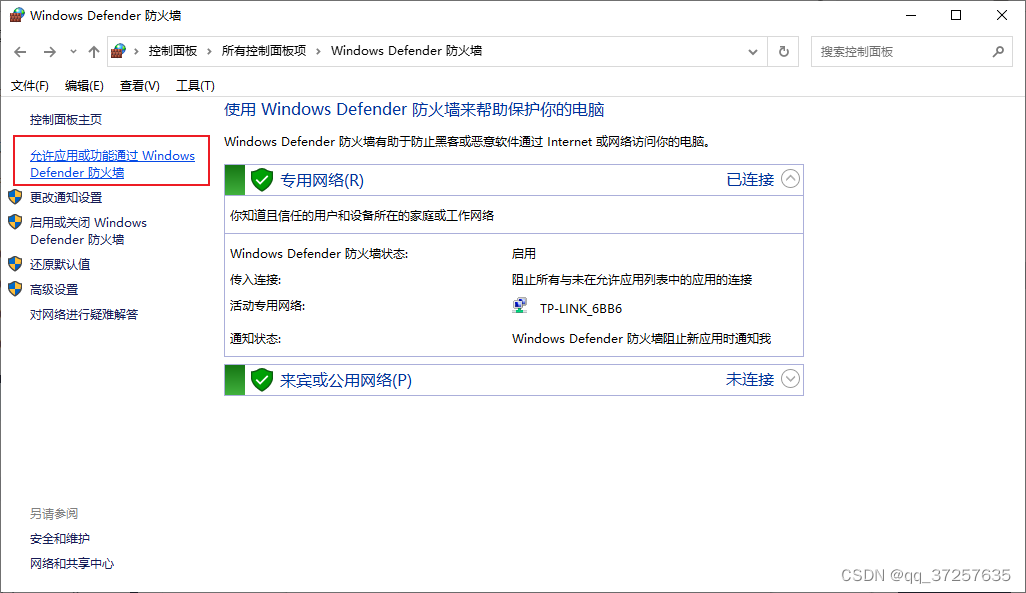
Task: Click the page heading about protecting your PC
Action: (x=414, y=109)
